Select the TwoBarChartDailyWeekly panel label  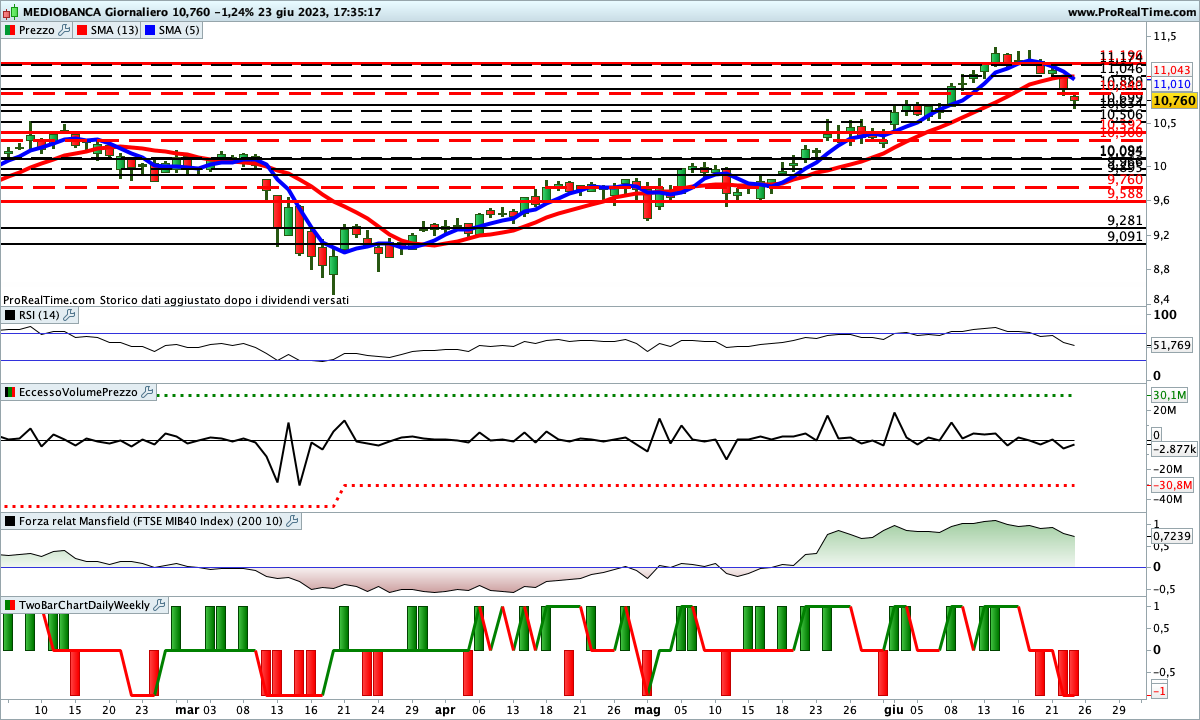tap(84, 605)
